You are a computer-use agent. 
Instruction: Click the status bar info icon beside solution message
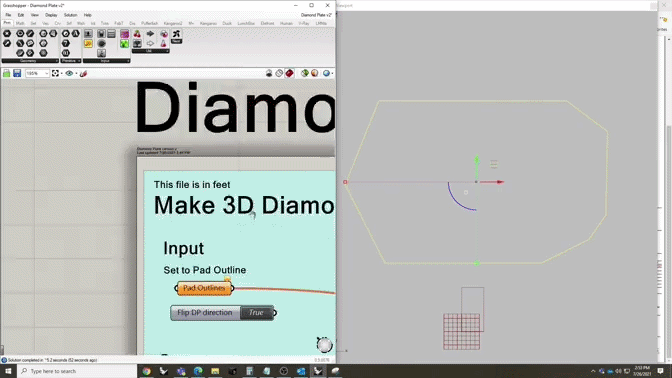point(4,360)
